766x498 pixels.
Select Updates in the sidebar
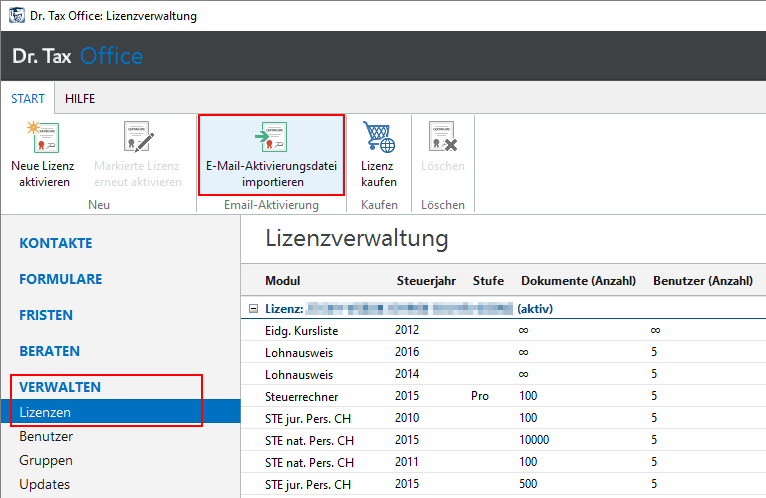(44, 484)
